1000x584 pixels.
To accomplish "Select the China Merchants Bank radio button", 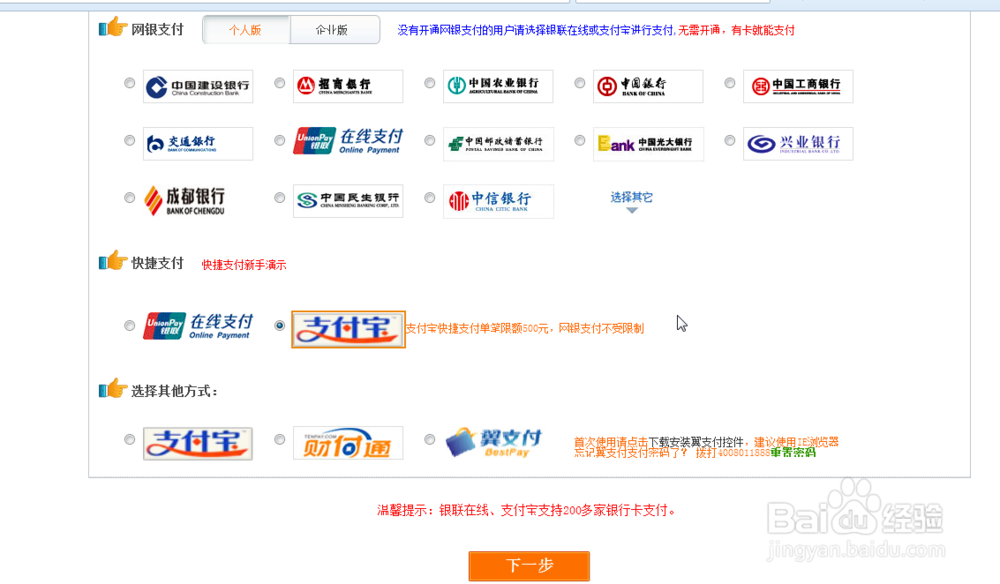I will click(x=279, y=83).
